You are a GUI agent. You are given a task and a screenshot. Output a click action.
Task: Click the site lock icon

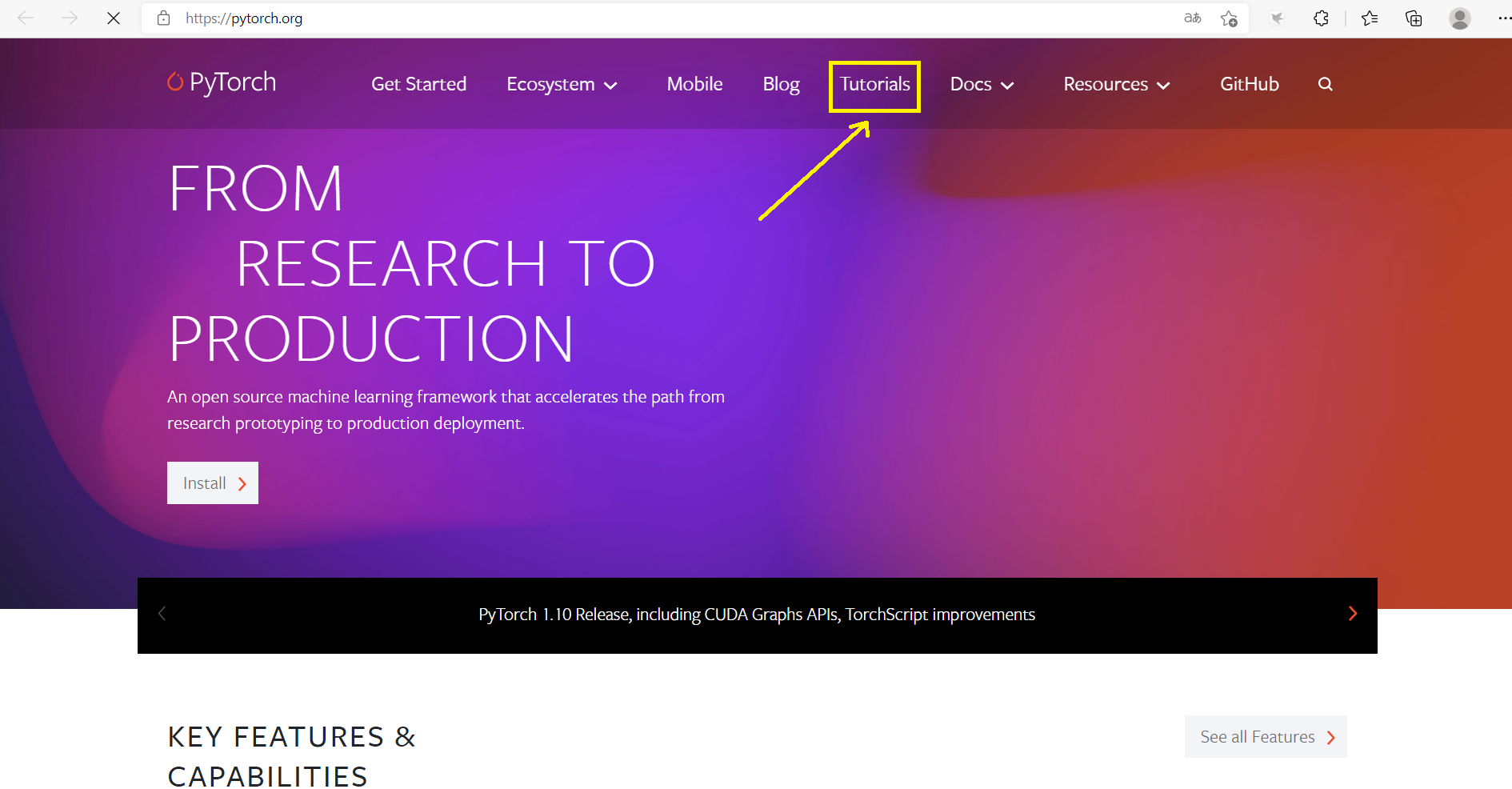click(164, 18)
